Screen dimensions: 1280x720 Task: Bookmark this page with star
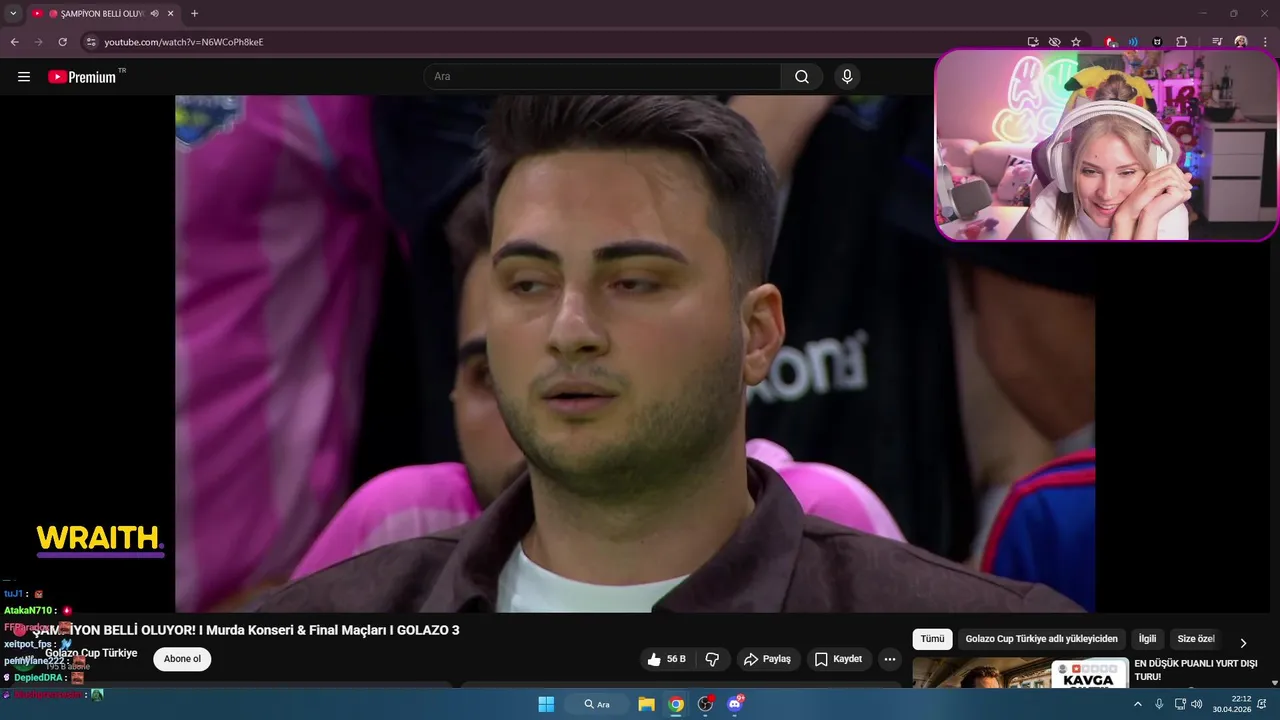tap(1076, 42)
